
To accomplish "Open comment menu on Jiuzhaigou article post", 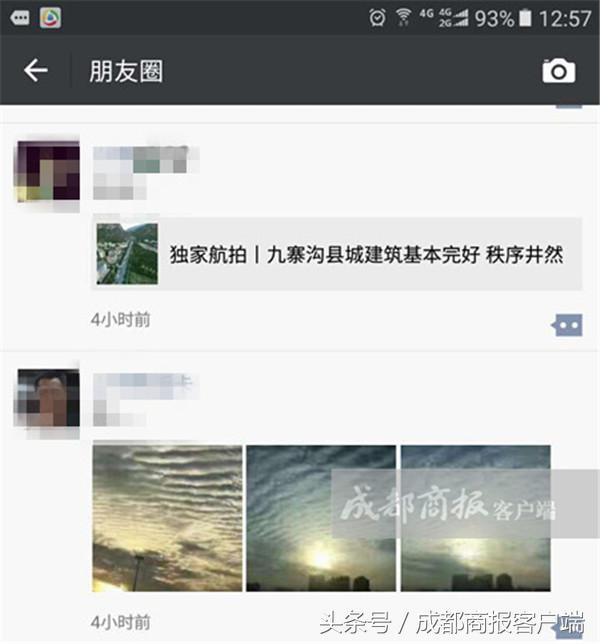I will [x=567, y=325].
